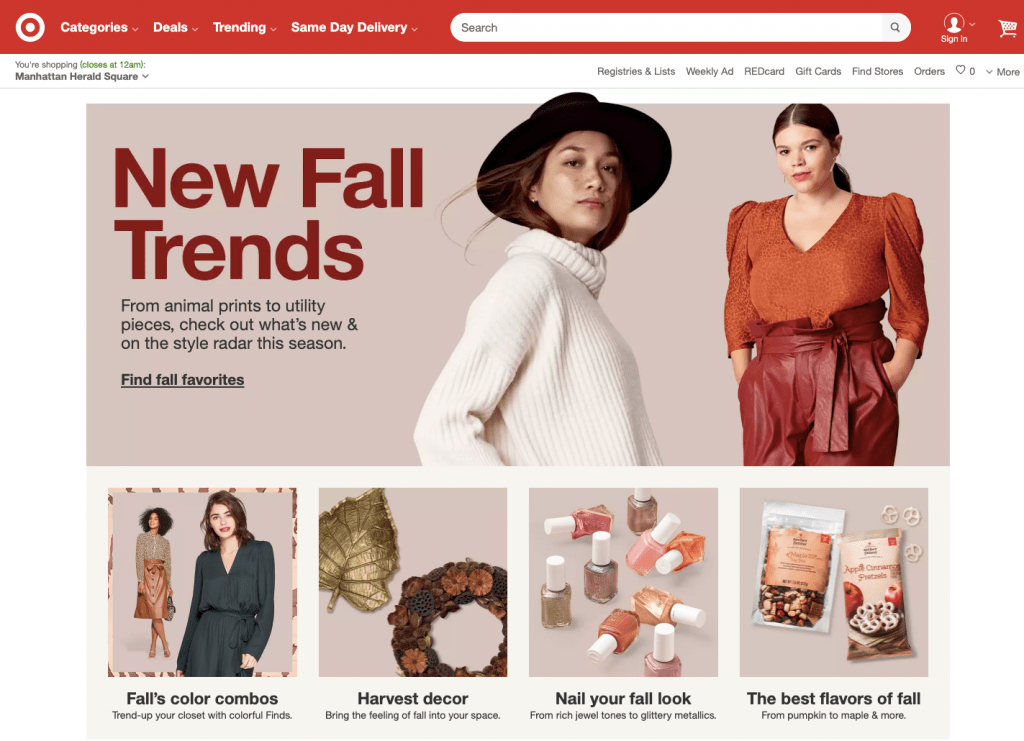Open Registries & Lists

[x=636, y=71]
